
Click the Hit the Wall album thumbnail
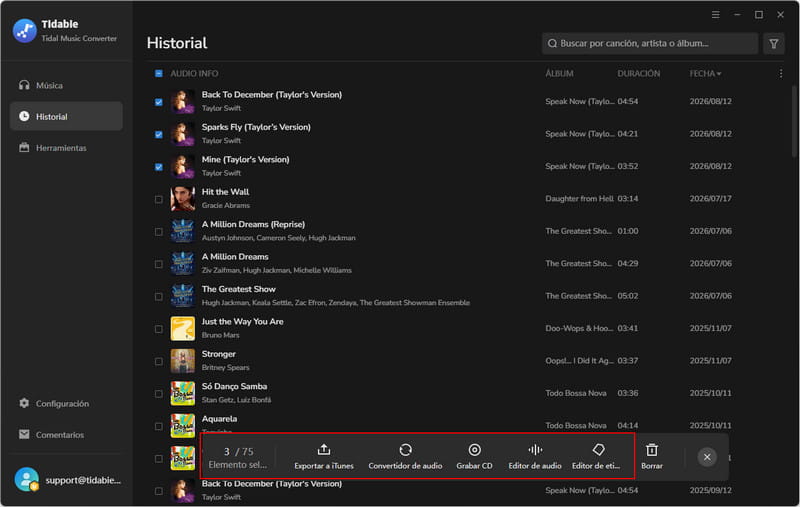[183, 199]
